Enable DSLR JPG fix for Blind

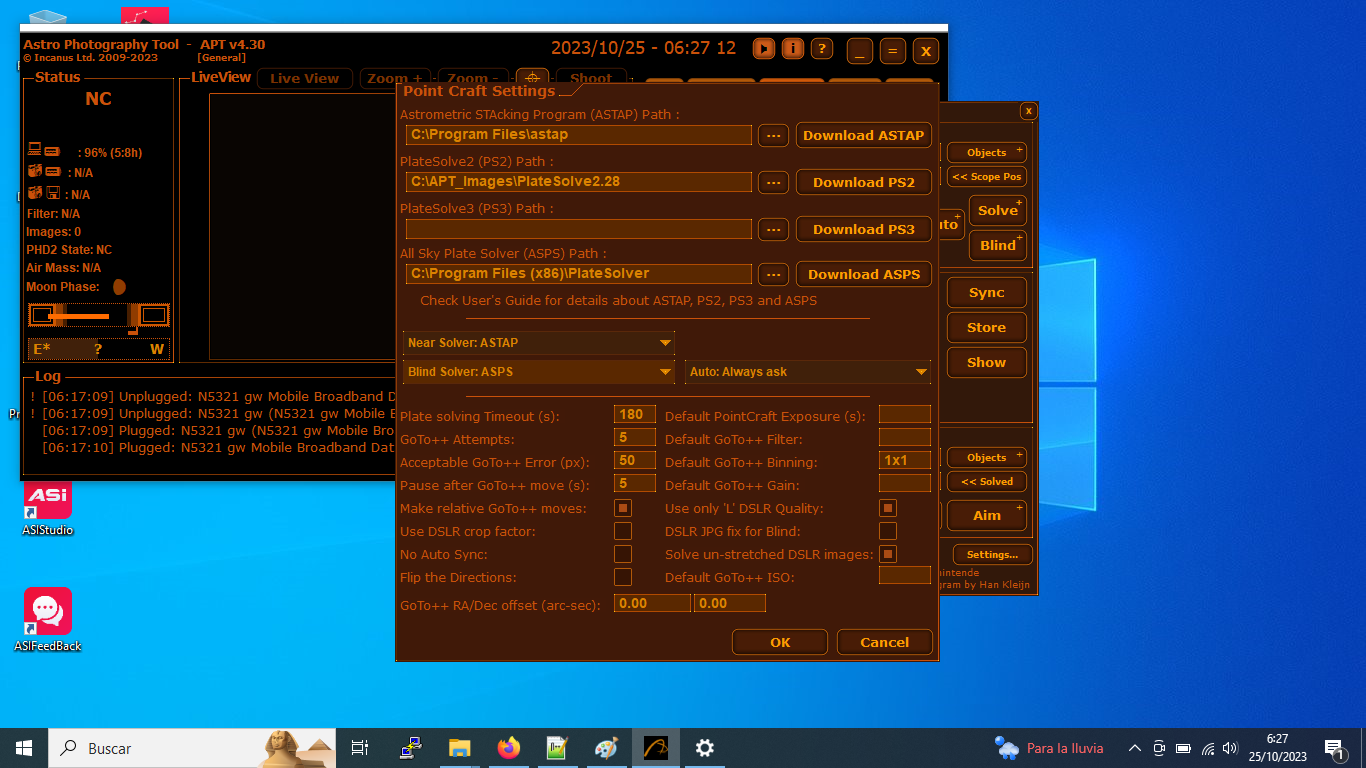coord(888,531)
